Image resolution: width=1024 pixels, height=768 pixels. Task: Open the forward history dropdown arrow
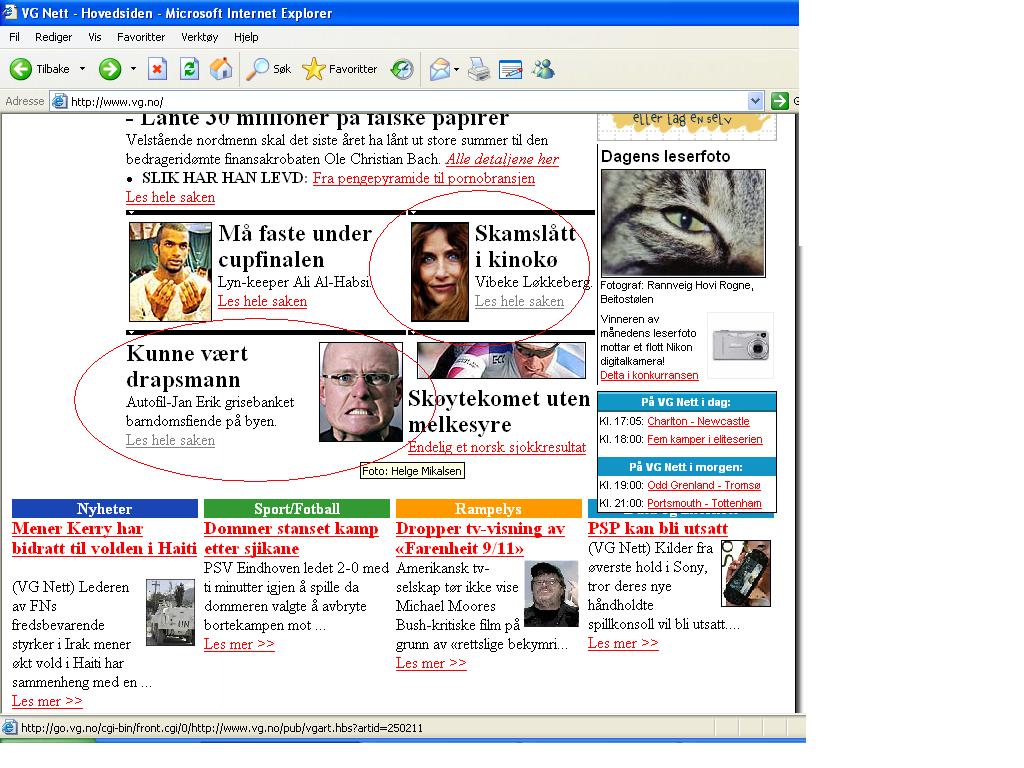(x=133, y=69)
